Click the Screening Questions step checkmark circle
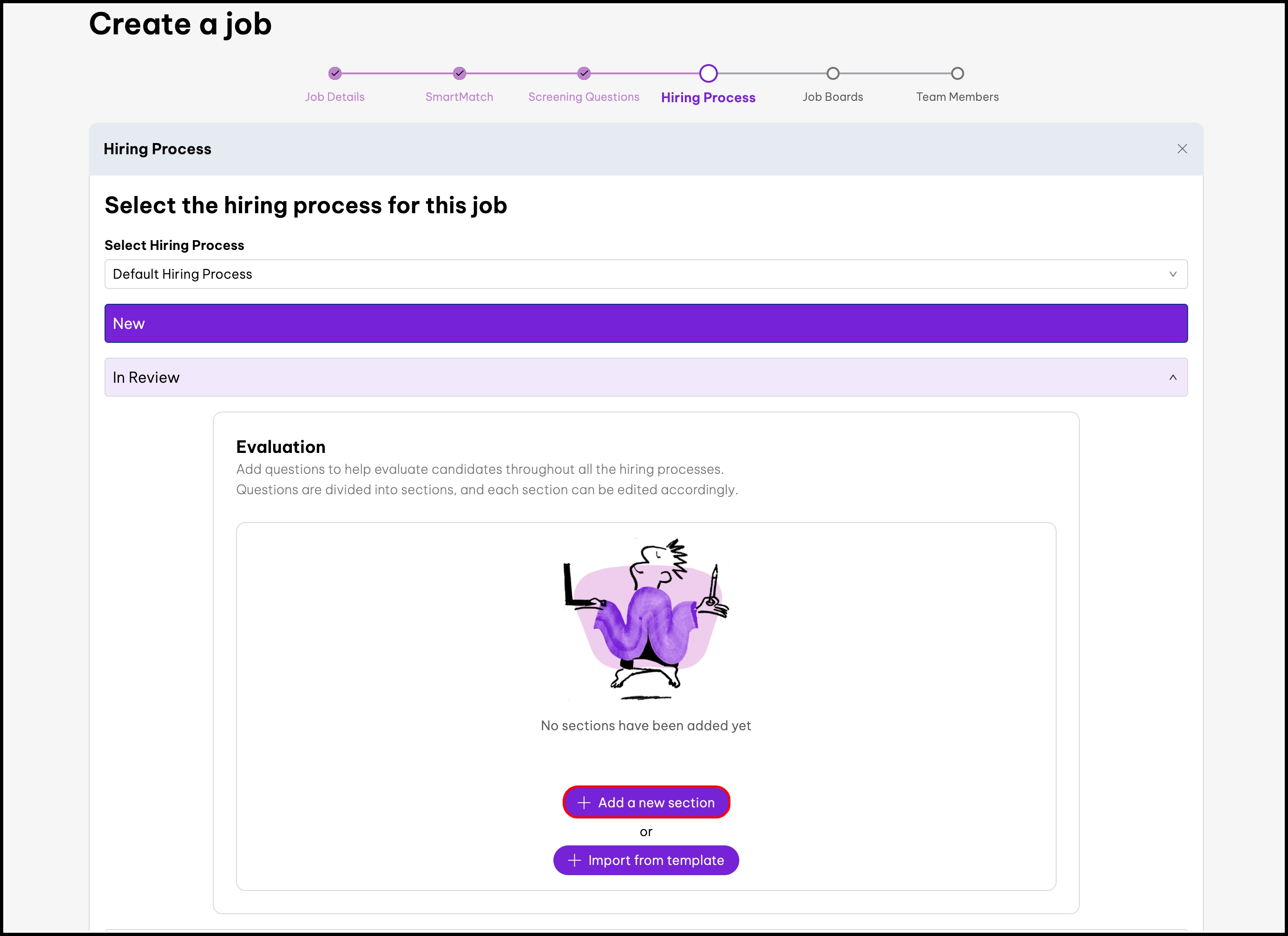1288x936 pixels. coord(584,73)
